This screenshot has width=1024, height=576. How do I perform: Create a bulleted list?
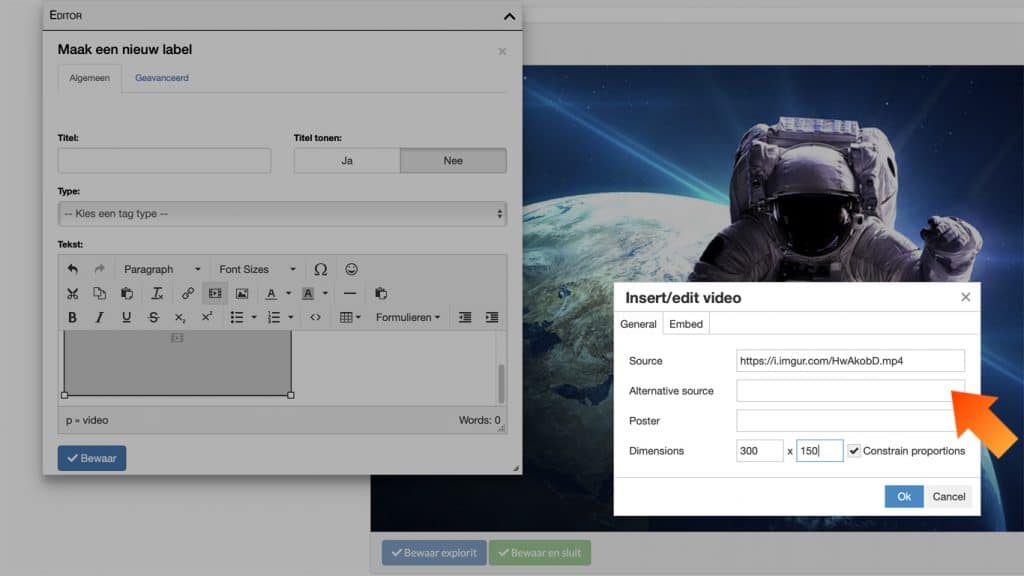236,317
